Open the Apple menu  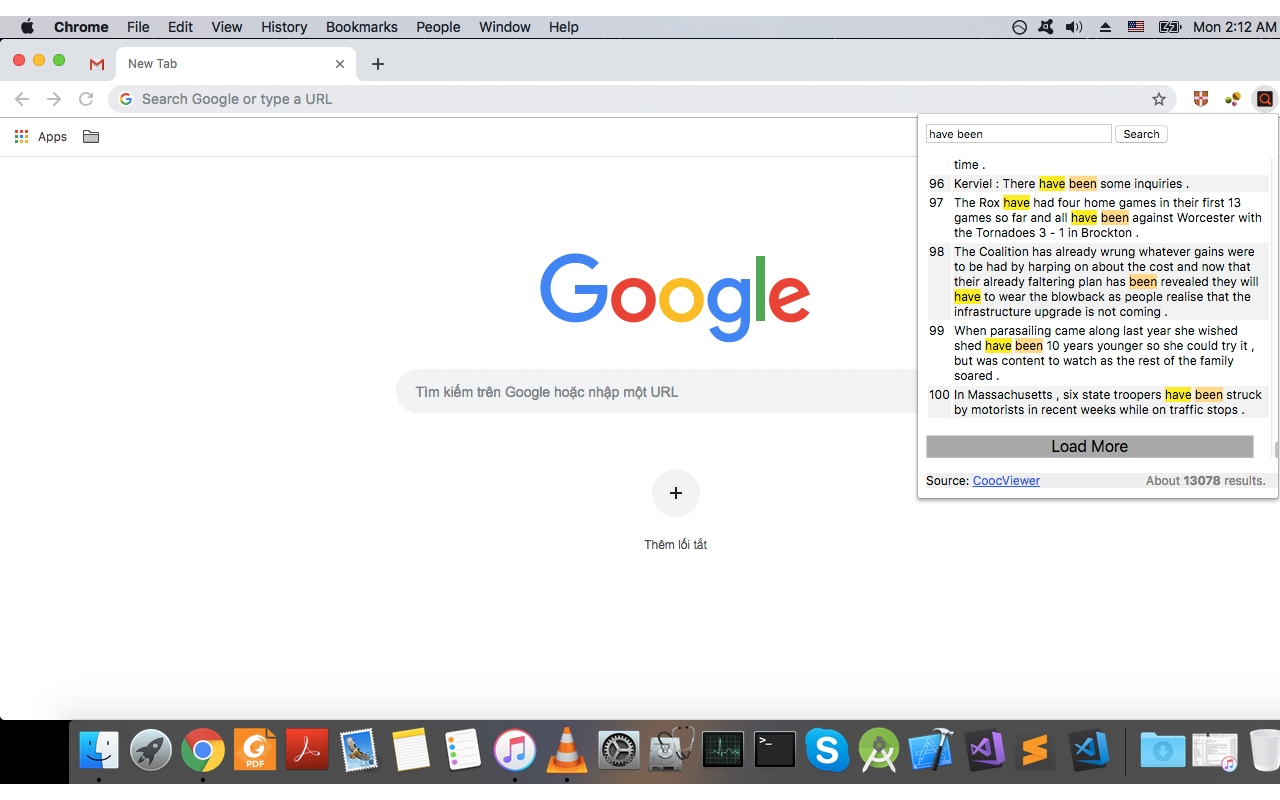coord(27,27)
